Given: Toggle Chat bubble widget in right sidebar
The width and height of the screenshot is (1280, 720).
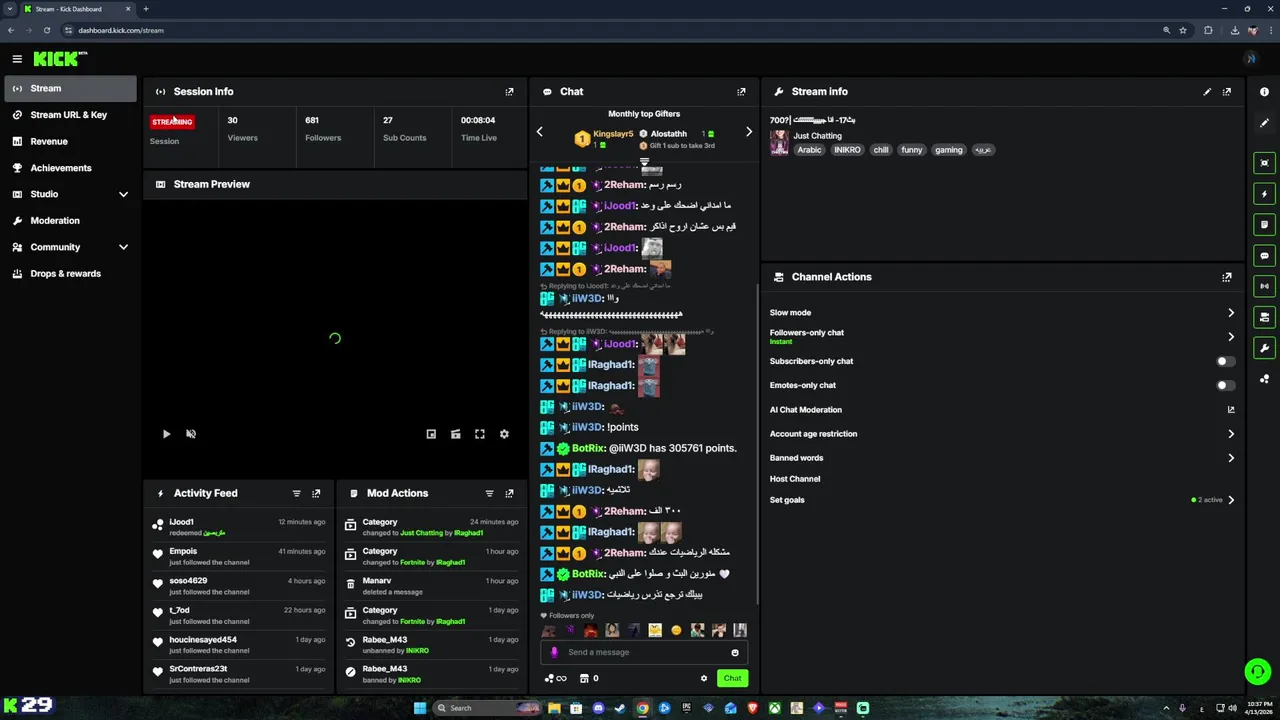Looking at the screenshot, I should [1265, 256].
